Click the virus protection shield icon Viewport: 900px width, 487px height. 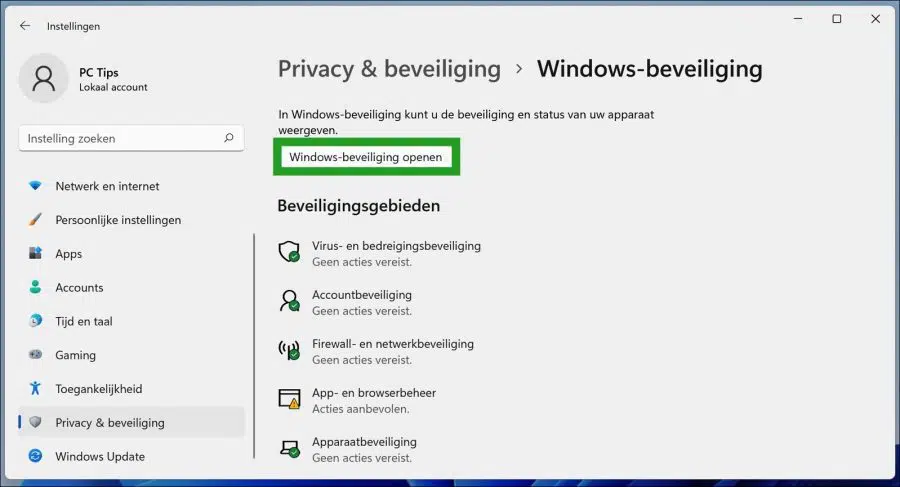pyautogui.click(x=289, y=252)
